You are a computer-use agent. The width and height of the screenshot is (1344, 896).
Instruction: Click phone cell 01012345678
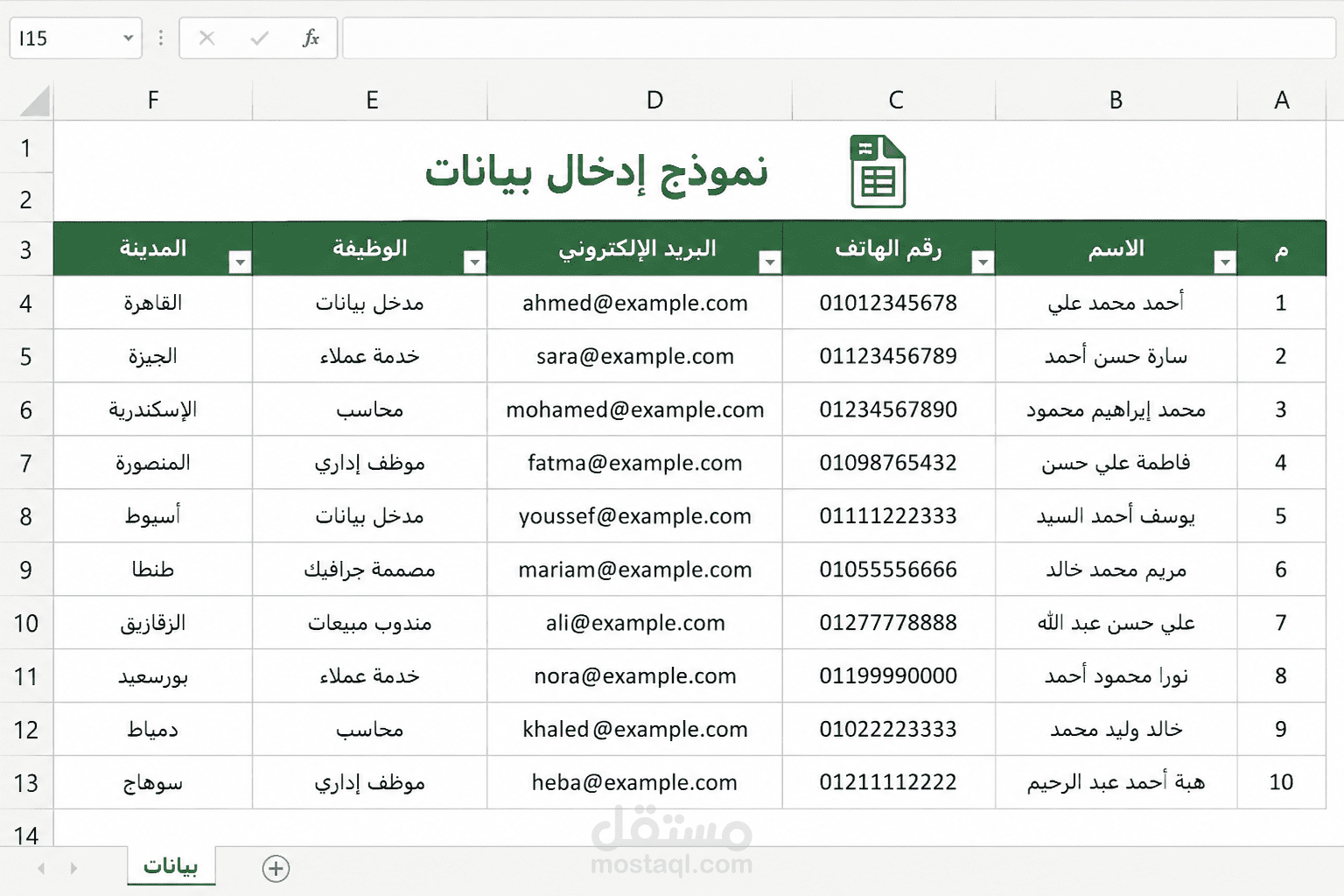coord(889,303)
